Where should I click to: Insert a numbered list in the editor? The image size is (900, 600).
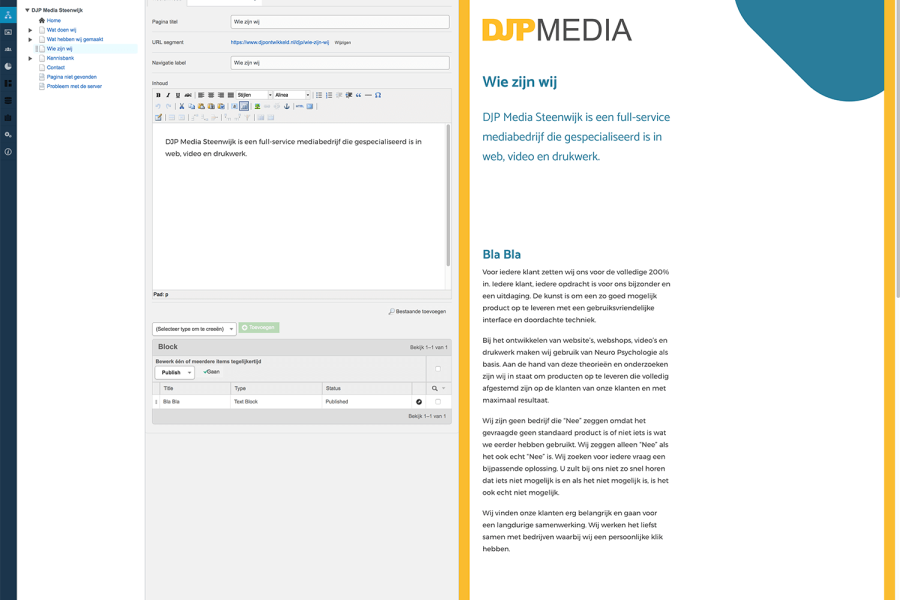[329, 95]
